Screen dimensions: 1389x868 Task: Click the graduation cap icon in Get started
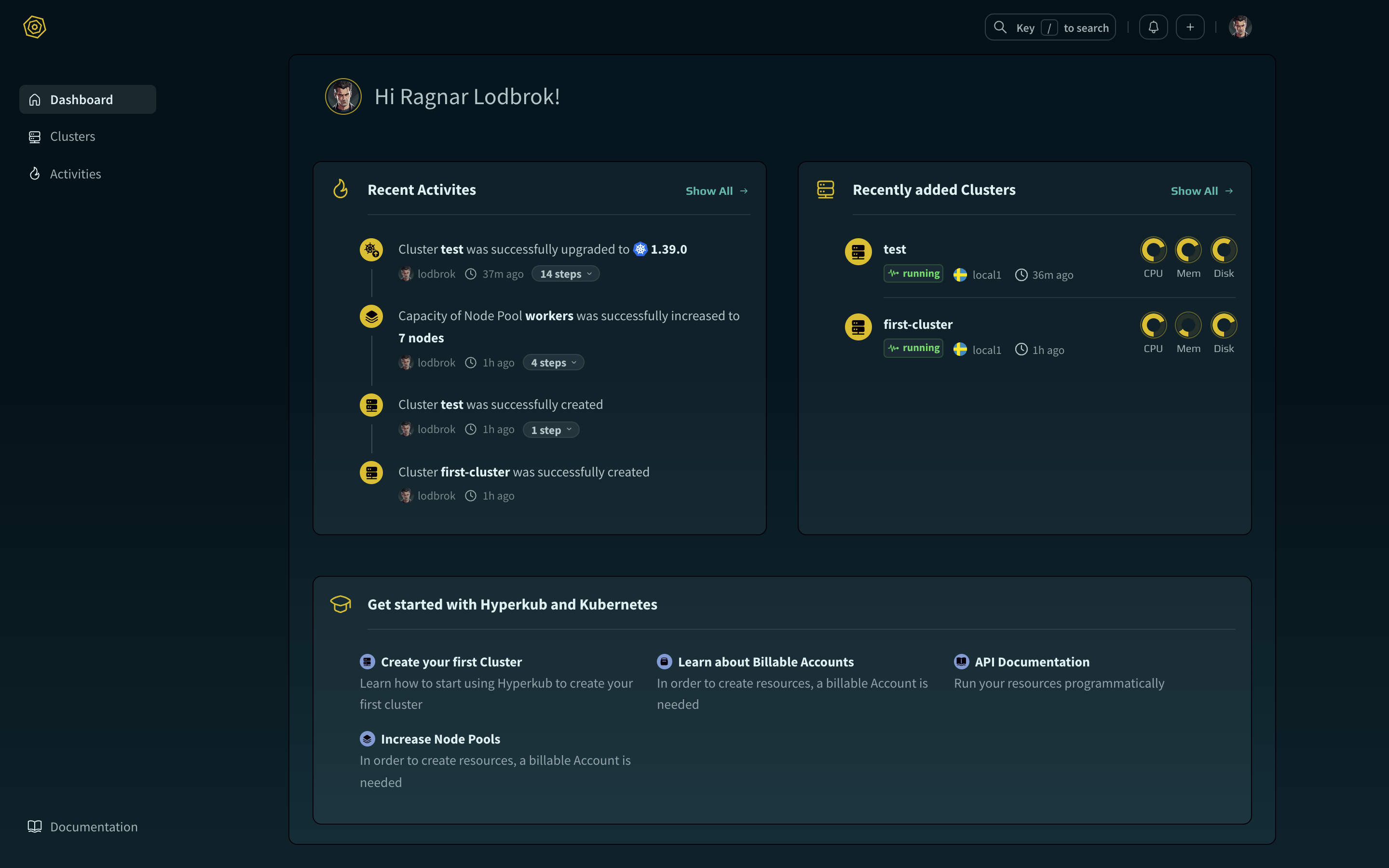[x=340, y=604]
